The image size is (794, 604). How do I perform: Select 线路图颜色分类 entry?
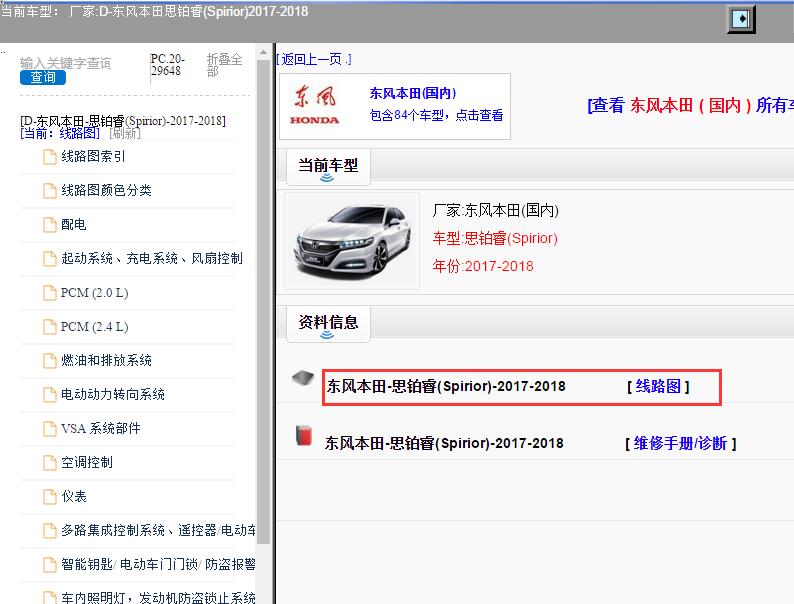(106, 190)
